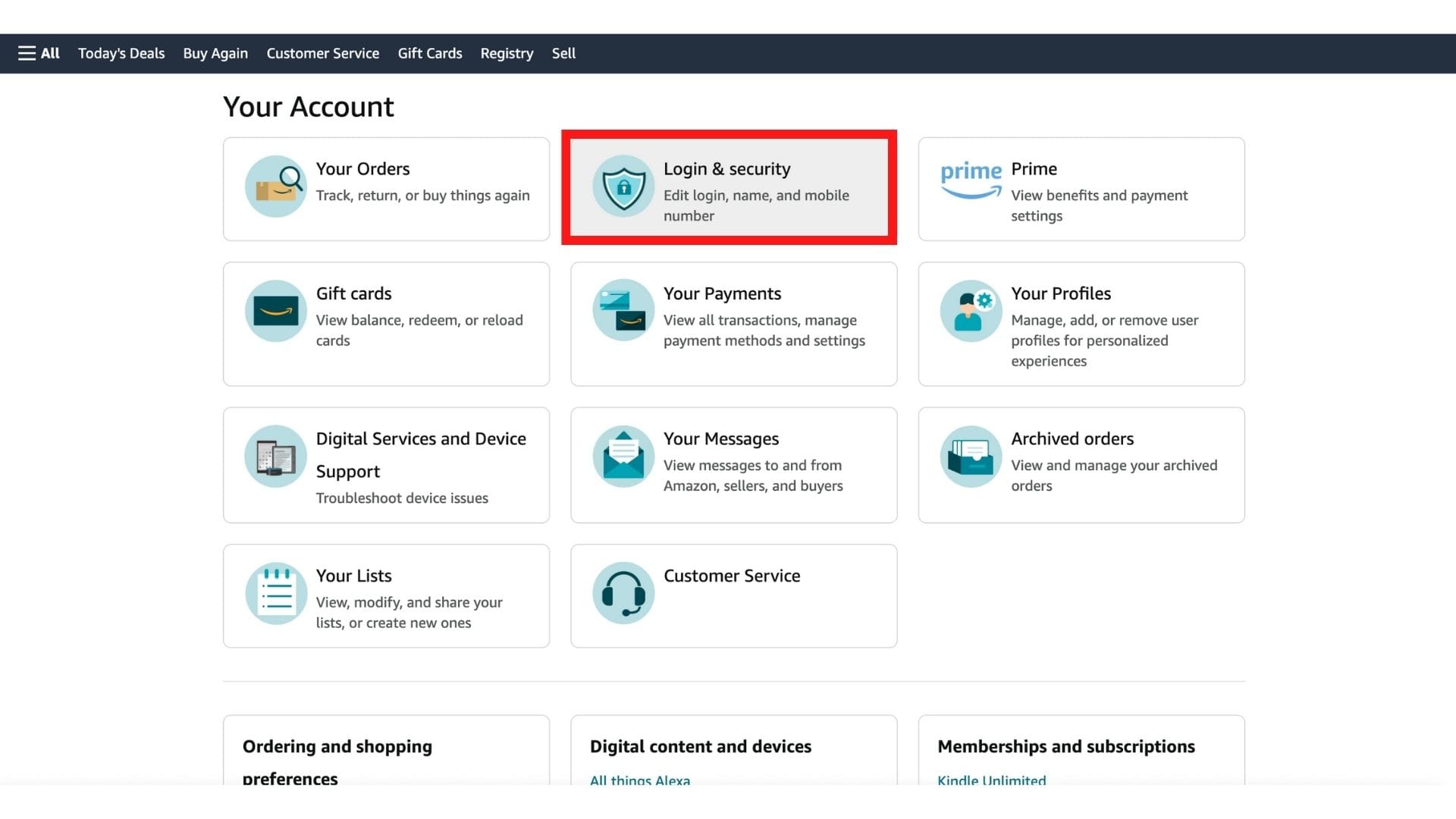This screenshot has width=1456, height=819.
Task: Click the Prime logo icon
Action: click(971, 180)
